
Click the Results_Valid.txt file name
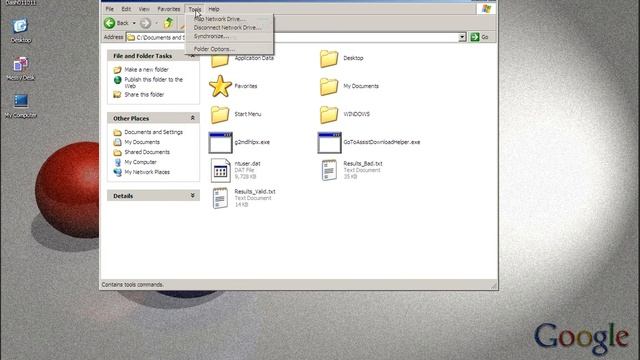255,191
